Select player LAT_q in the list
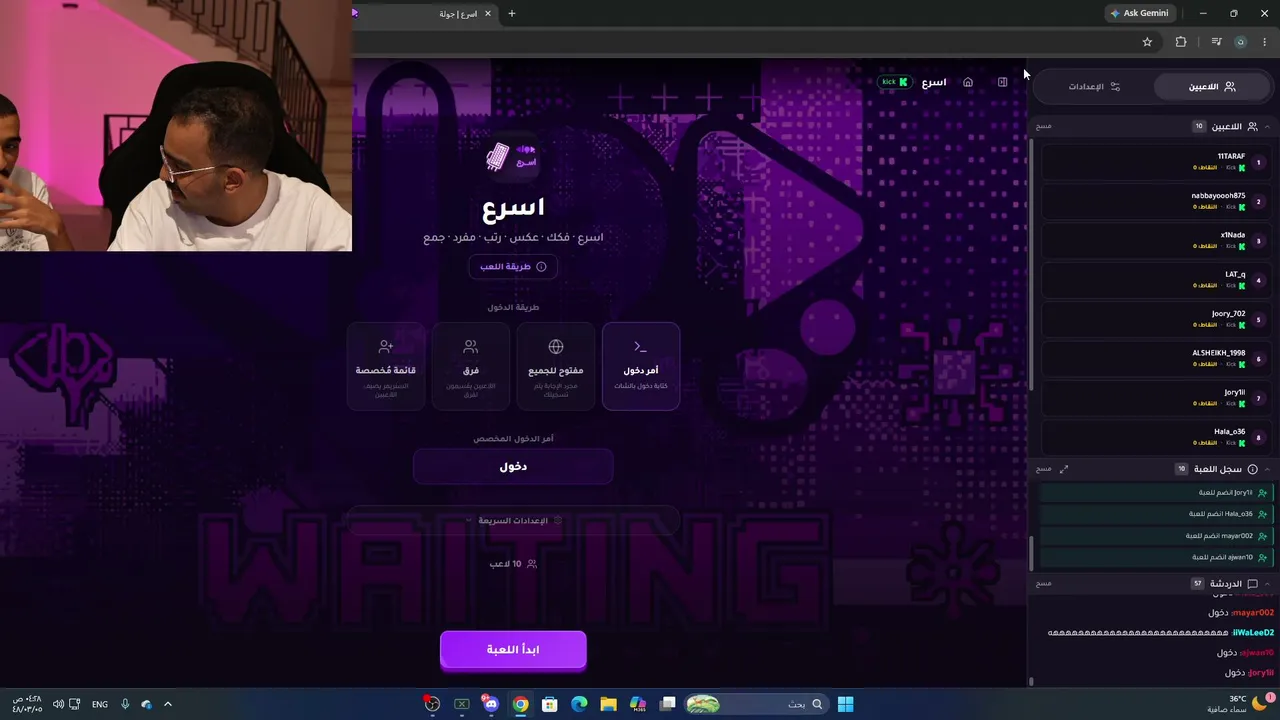 pyautogui.click(x=1155, y=280)
